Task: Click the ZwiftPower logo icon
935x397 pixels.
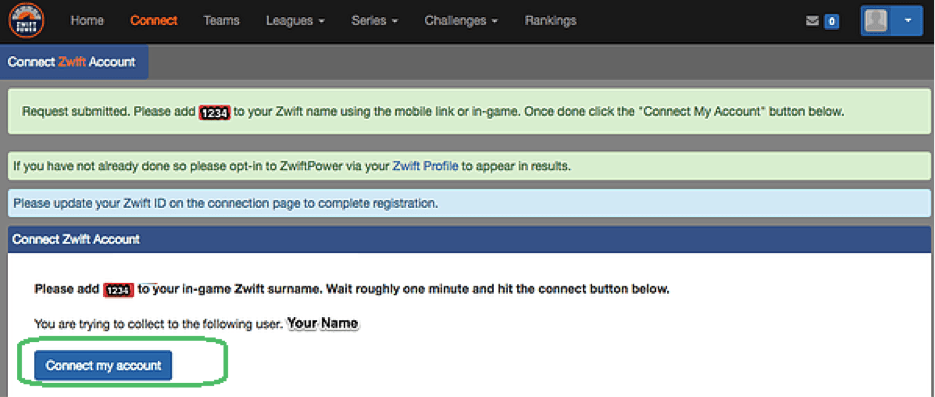Action: pyautogui.click(x=26, y=20)
